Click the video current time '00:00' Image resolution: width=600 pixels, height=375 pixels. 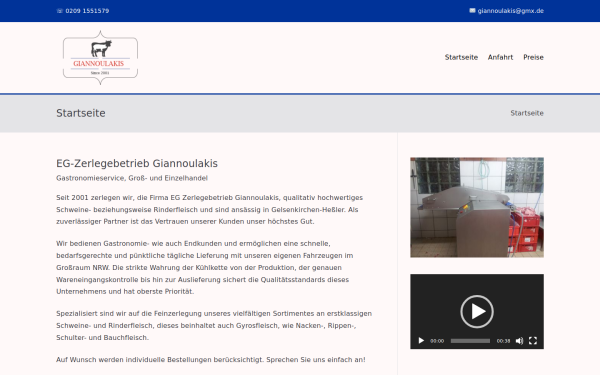pyautogui.click(x=437, y=341)
